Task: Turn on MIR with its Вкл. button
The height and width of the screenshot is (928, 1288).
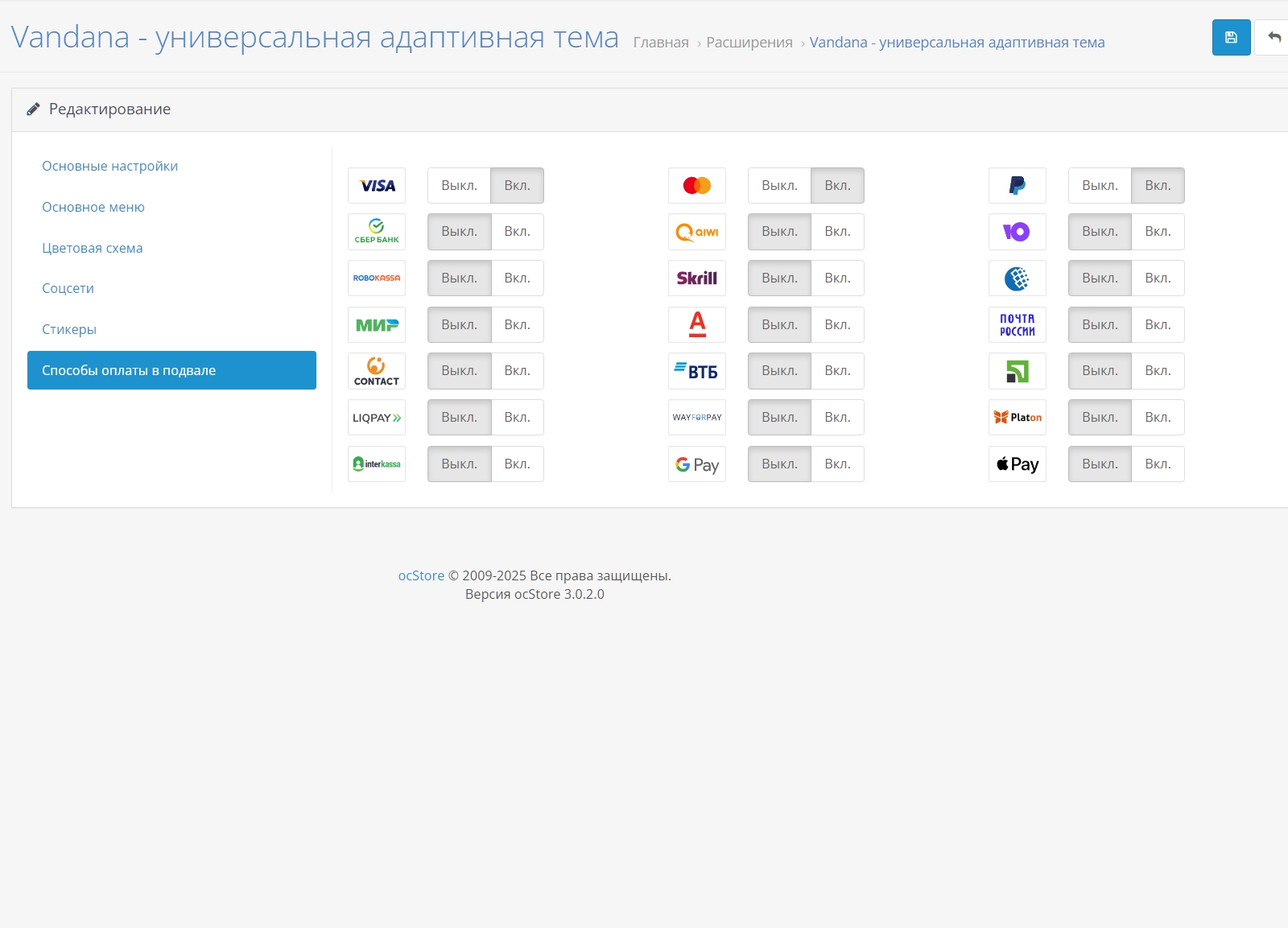Action: point(518,325)
